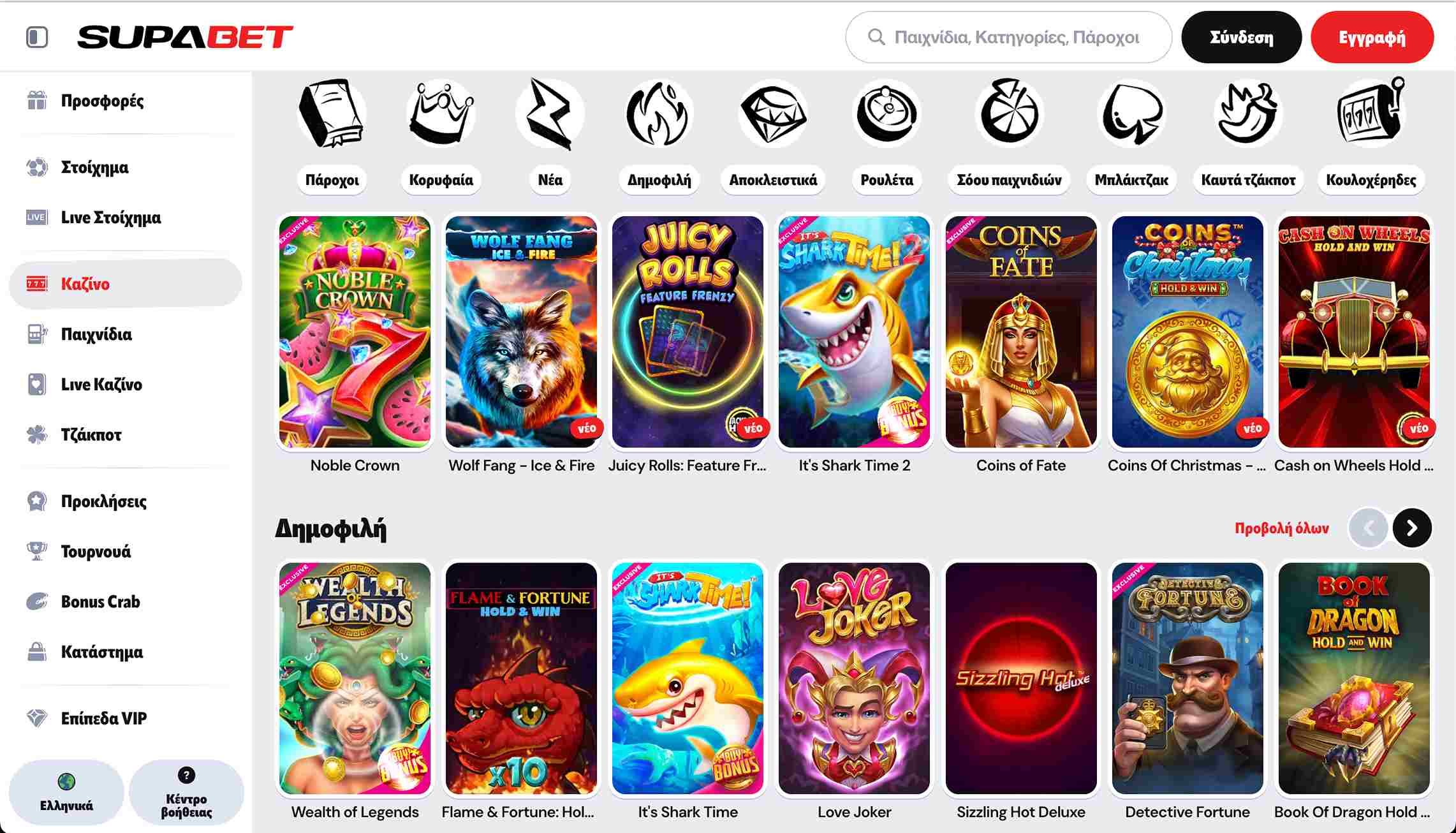Focus the games search field

click(1008, 37)
